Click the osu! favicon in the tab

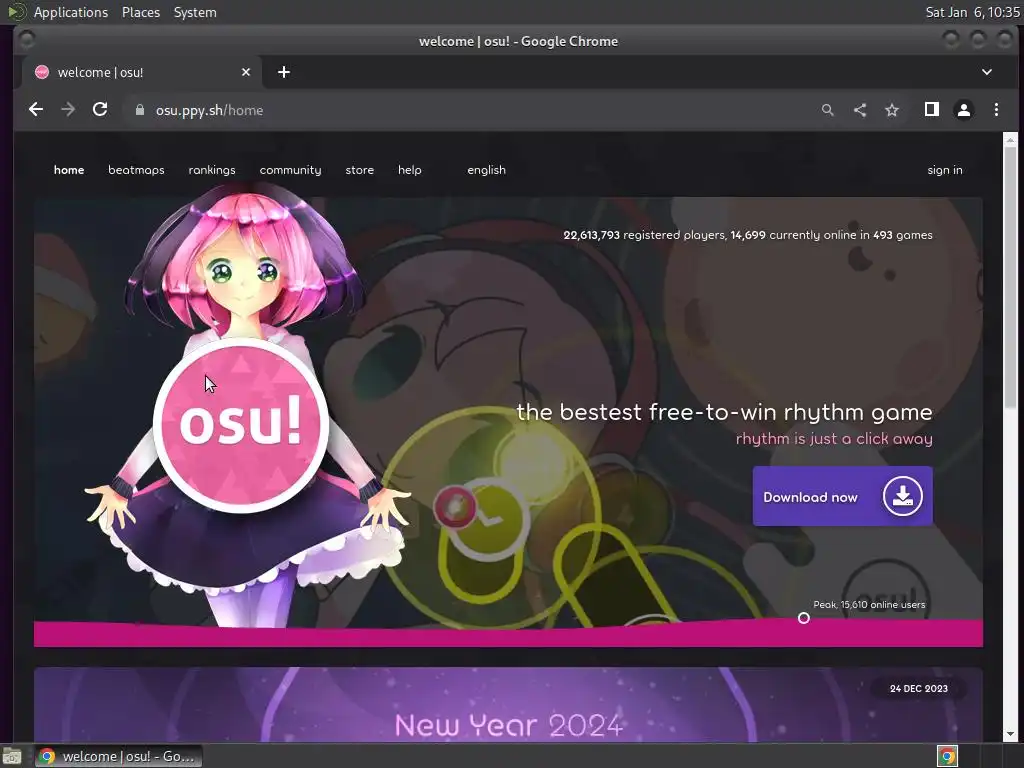click(42, 72)
